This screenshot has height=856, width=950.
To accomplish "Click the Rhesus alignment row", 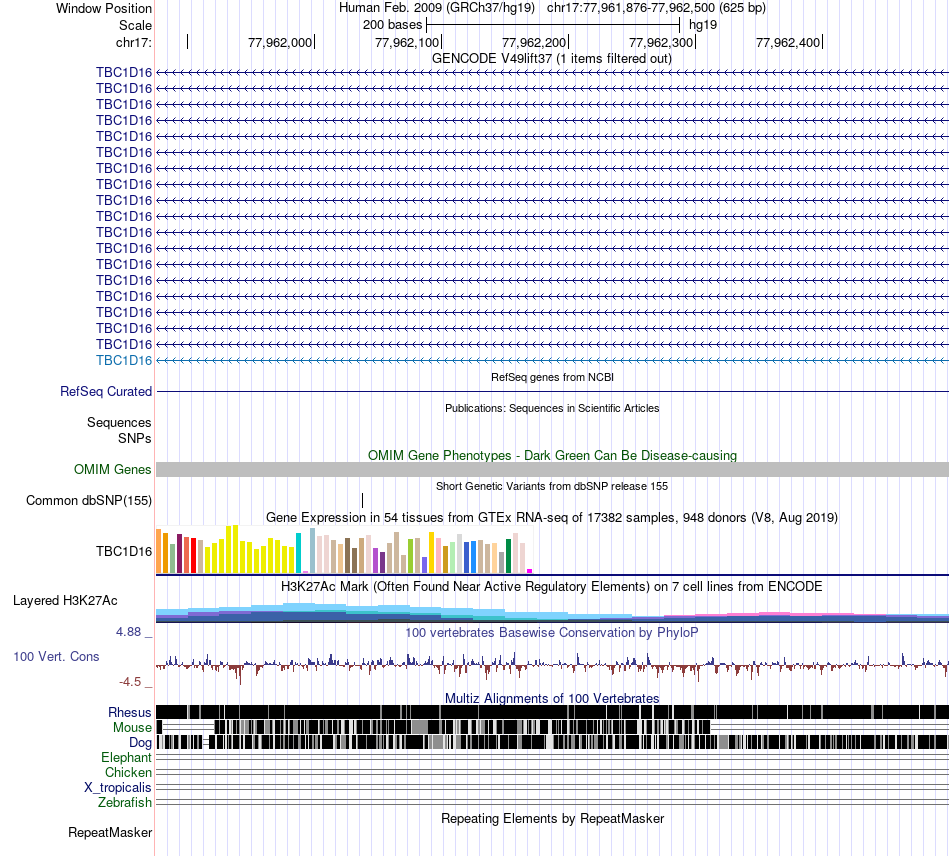I will (553, 712).
